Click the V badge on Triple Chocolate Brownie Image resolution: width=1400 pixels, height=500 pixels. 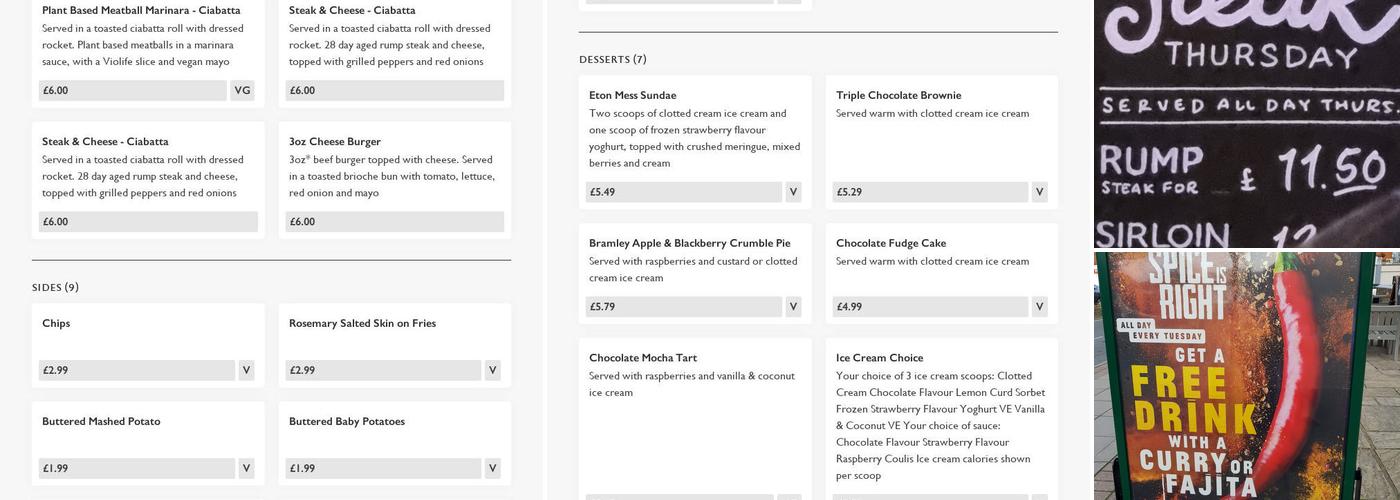pos(1039,193)
